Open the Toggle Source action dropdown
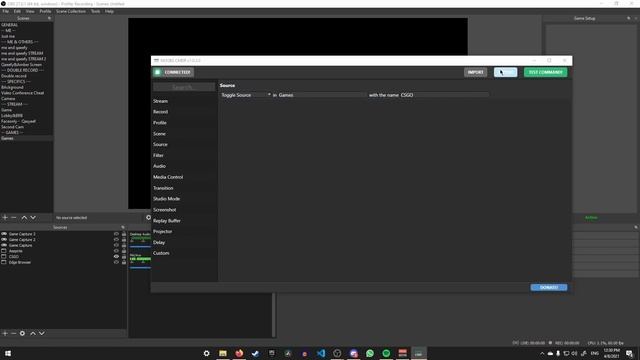 246,95
